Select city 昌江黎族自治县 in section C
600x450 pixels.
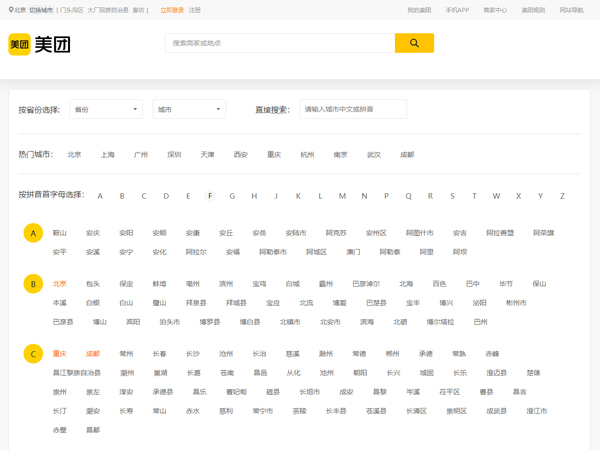coord(77,373)
